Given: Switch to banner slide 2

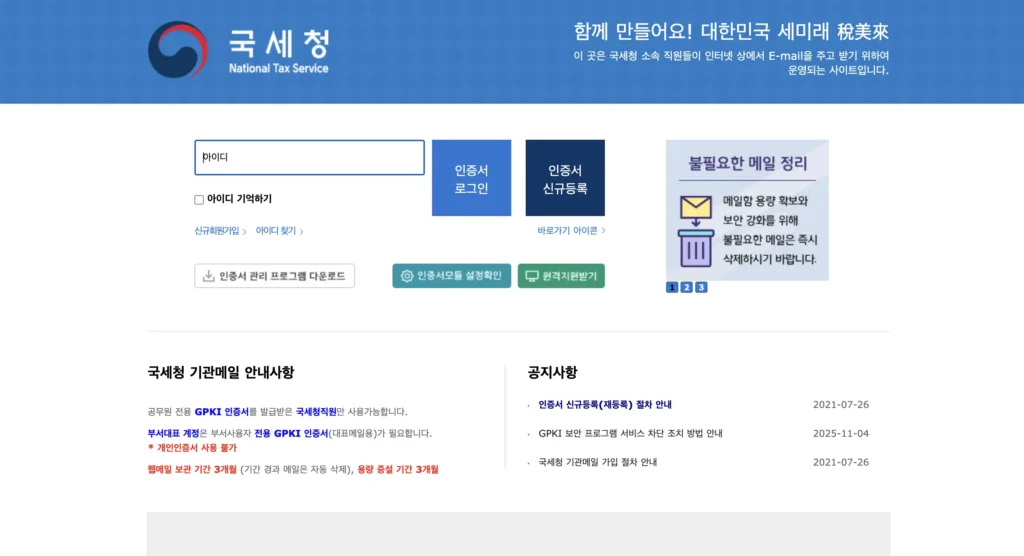Looking at the screenshot, I should coord(686,287).
